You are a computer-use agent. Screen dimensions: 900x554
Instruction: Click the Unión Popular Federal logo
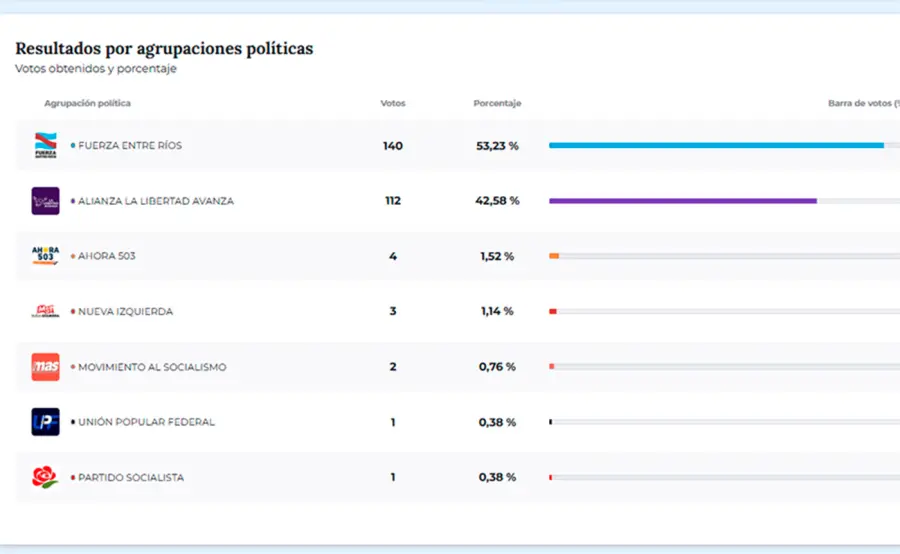tap(46, 422)
